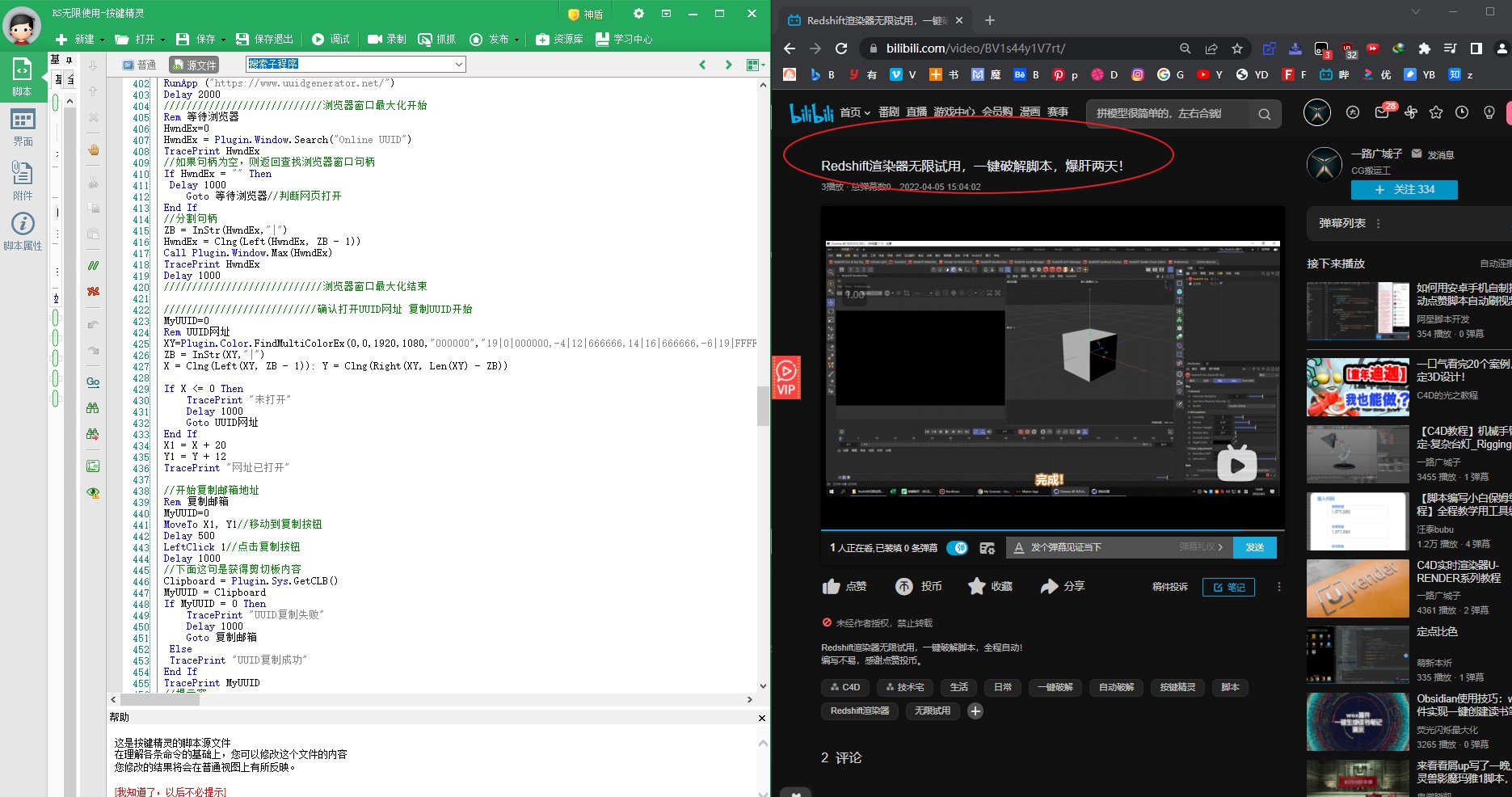1512x797 pixels.
Task: Open danmaku settings icon beside the toggle
Action: [x=987, y=548]
